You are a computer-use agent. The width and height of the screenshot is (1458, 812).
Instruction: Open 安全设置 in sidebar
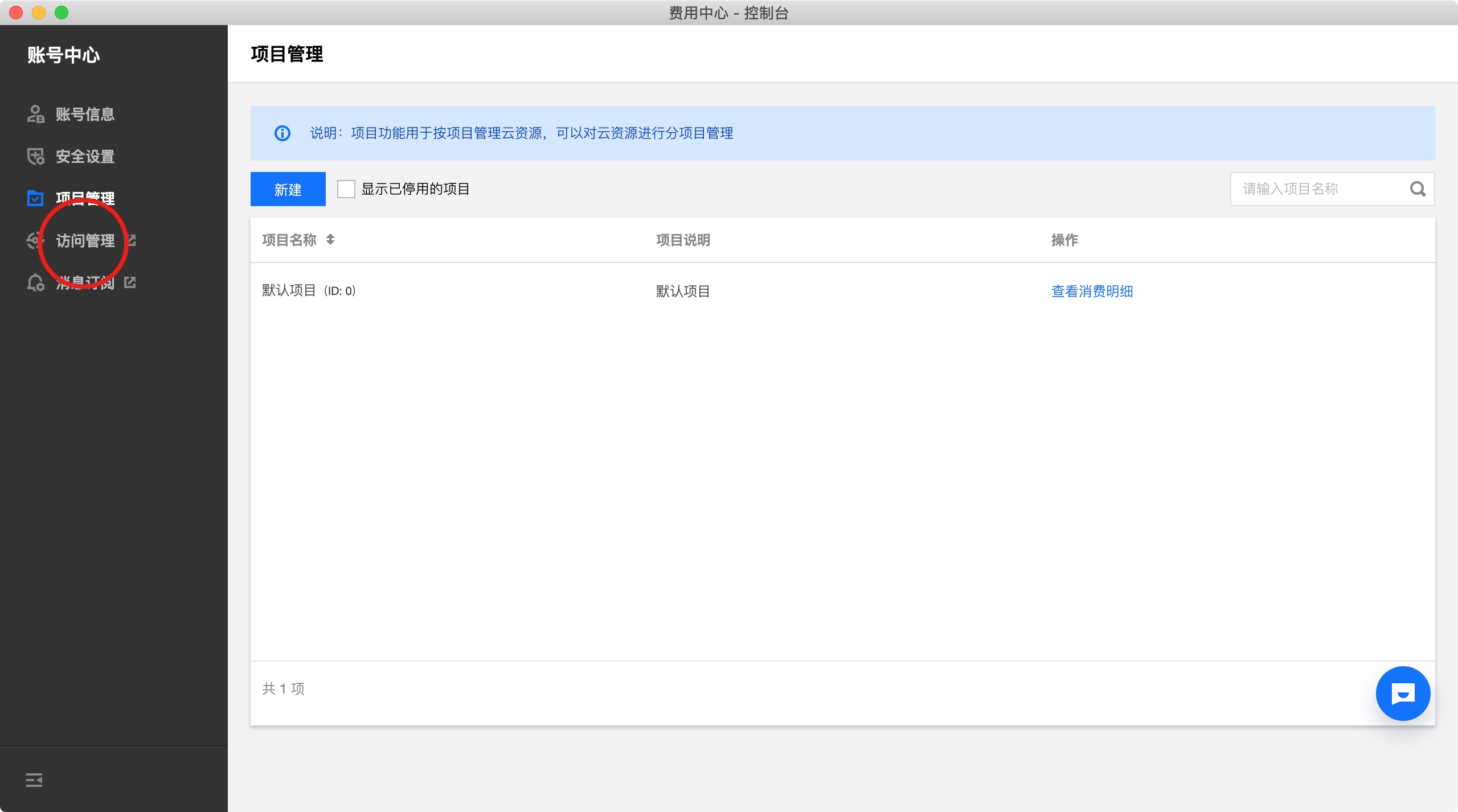point(85,156)
